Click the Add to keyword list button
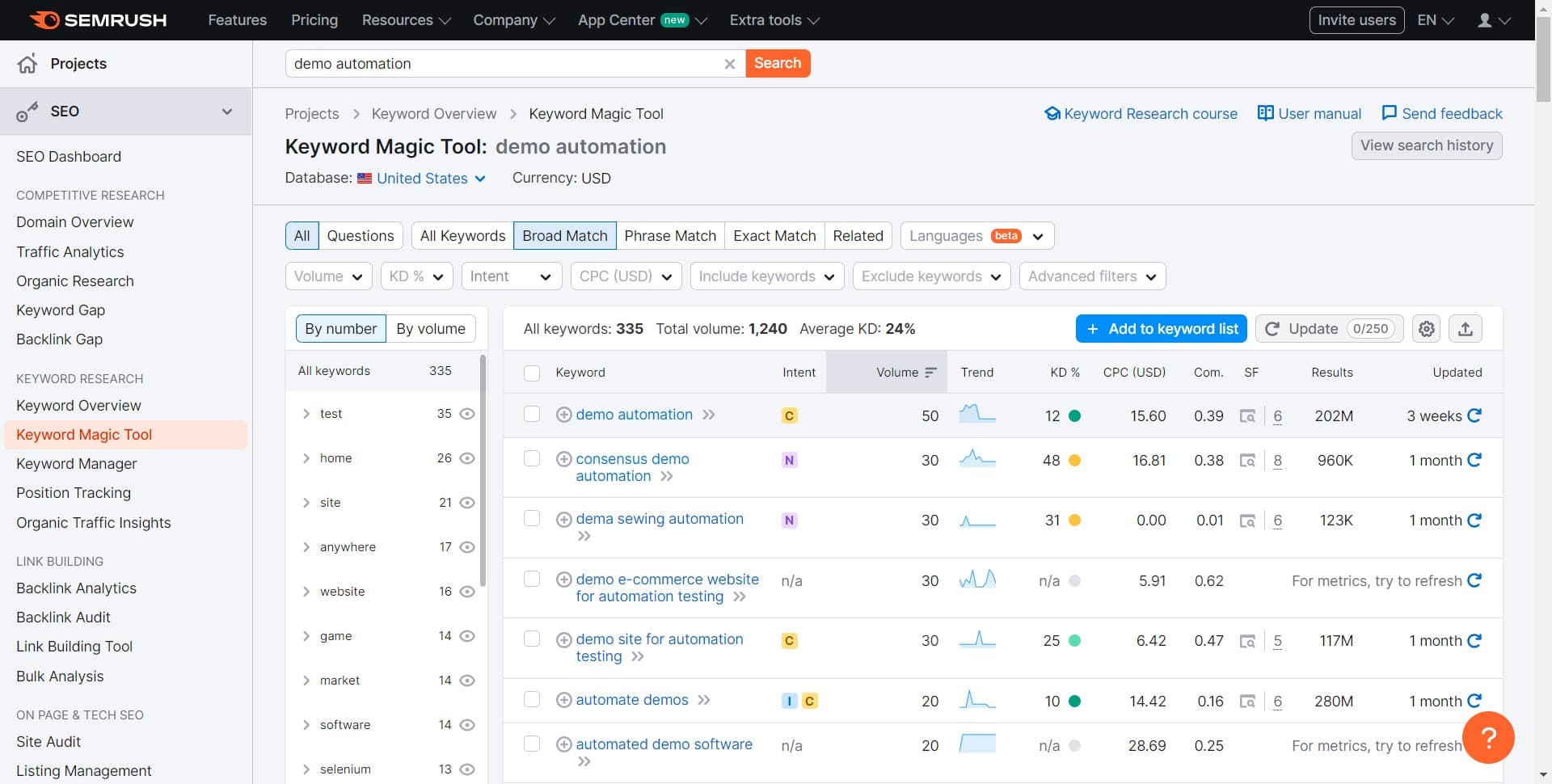Screen dimensions: 1552x784 point(1161,328)
